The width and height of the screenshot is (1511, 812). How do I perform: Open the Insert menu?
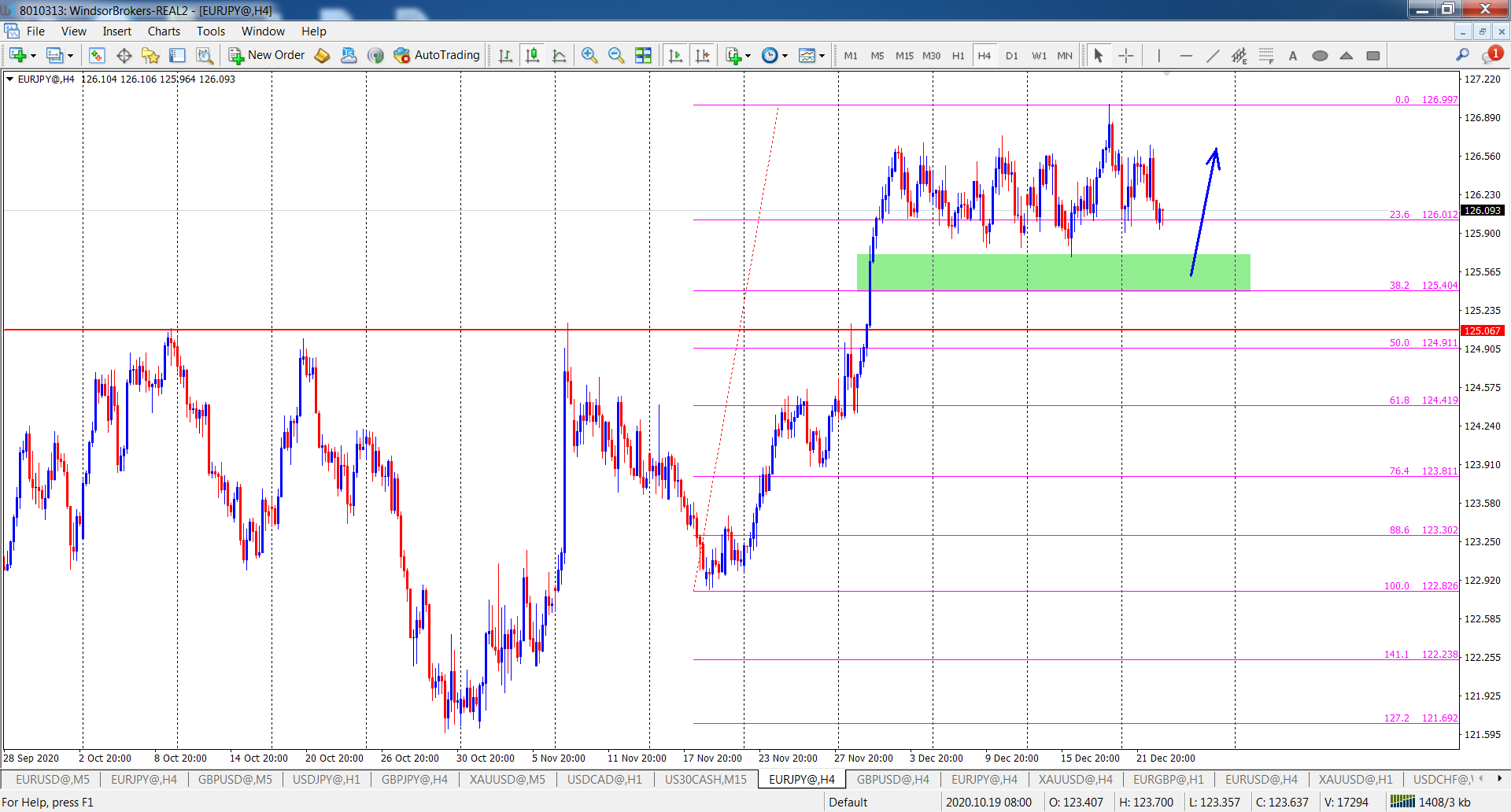(x=116, y=31)
